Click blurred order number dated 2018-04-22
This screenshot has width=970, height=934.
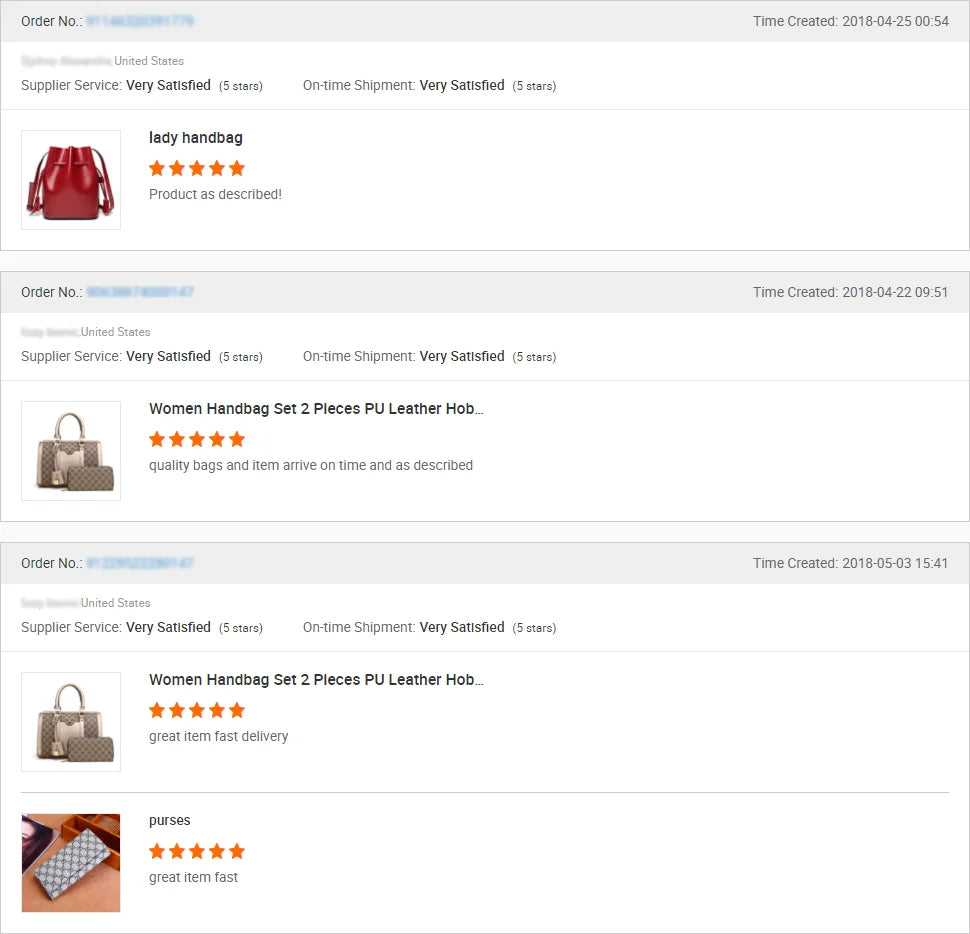point(140,292)
